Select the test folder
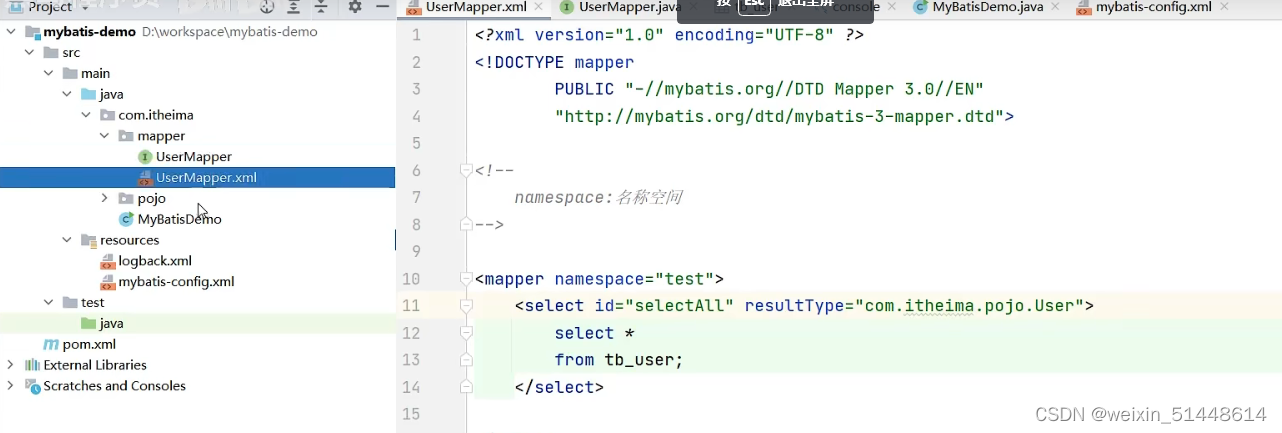The width and height of the screenshot is (1282, 433). (x=93, y=302)
